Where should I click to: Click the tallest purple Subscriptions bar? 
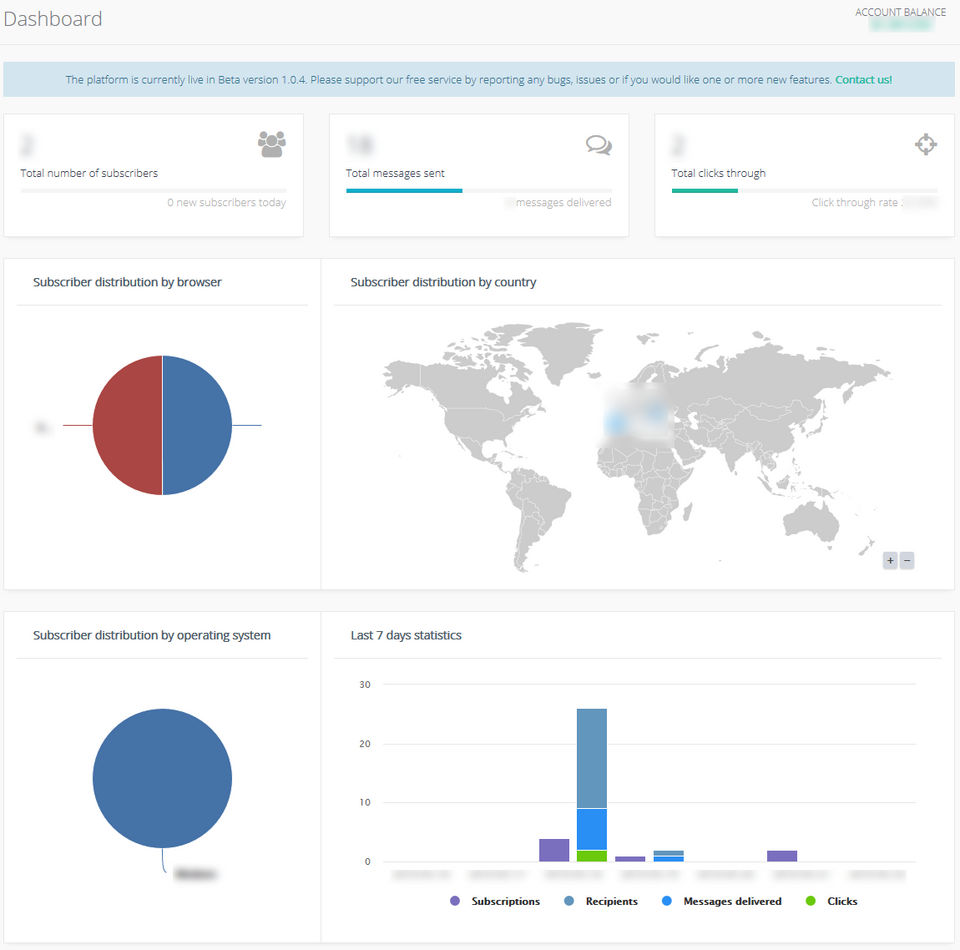pyautogui.click(x=554, y=850)
